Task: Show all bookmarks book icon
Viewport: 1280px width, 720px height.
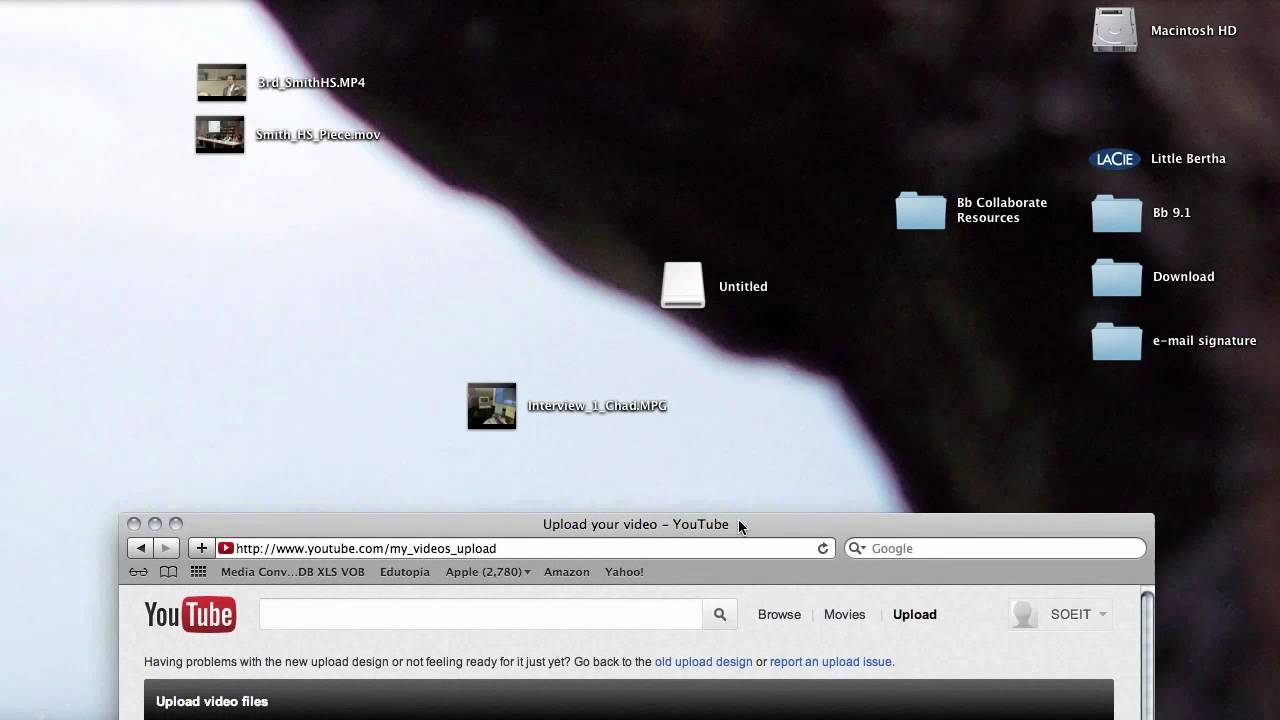Action: [x=169, y=572]
